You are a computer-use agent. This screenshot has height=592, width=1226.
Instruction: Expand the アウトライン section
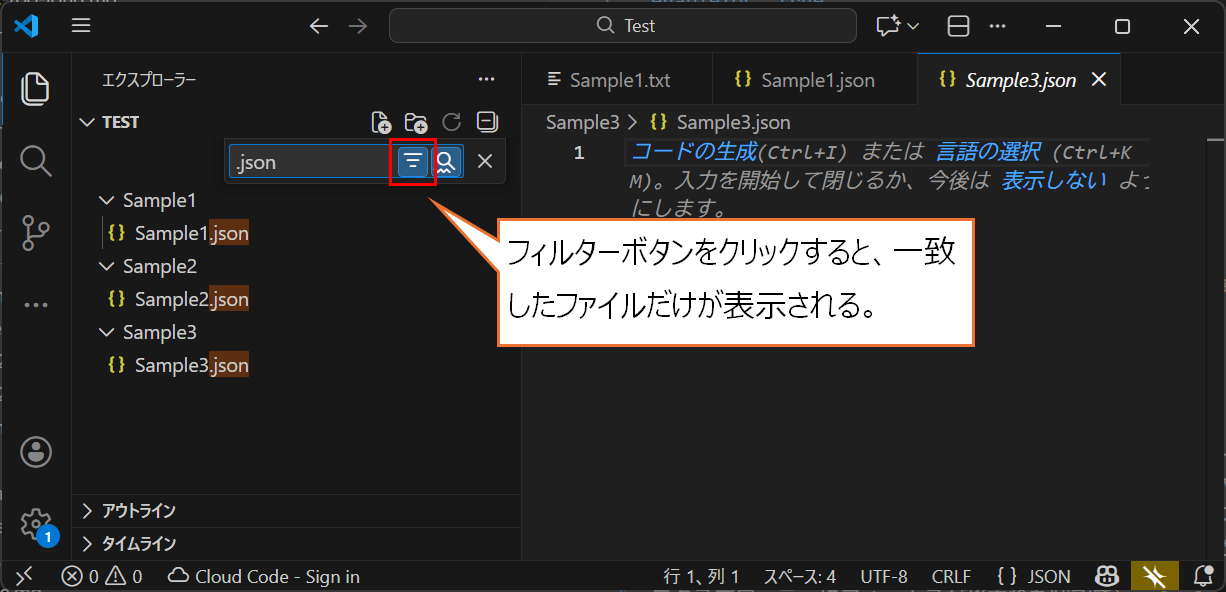(x=139, y=510)
